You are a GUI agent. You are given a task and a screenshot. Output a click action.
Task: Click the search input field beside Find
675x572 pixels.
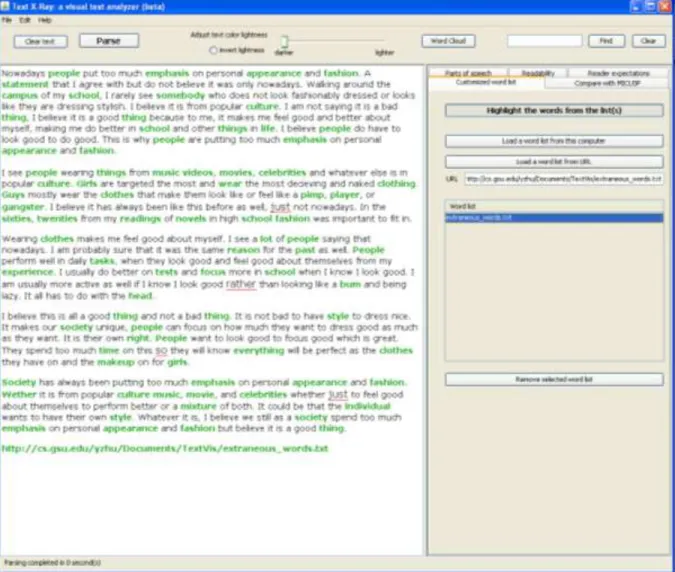545,41
